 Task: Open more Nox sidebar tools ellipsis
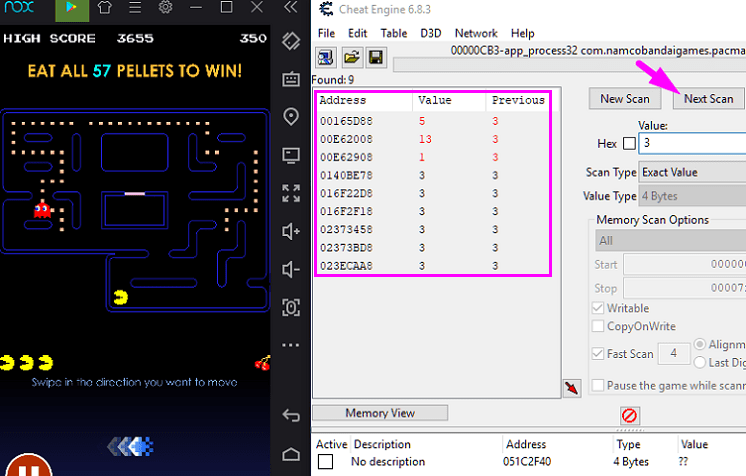point(291,345)
